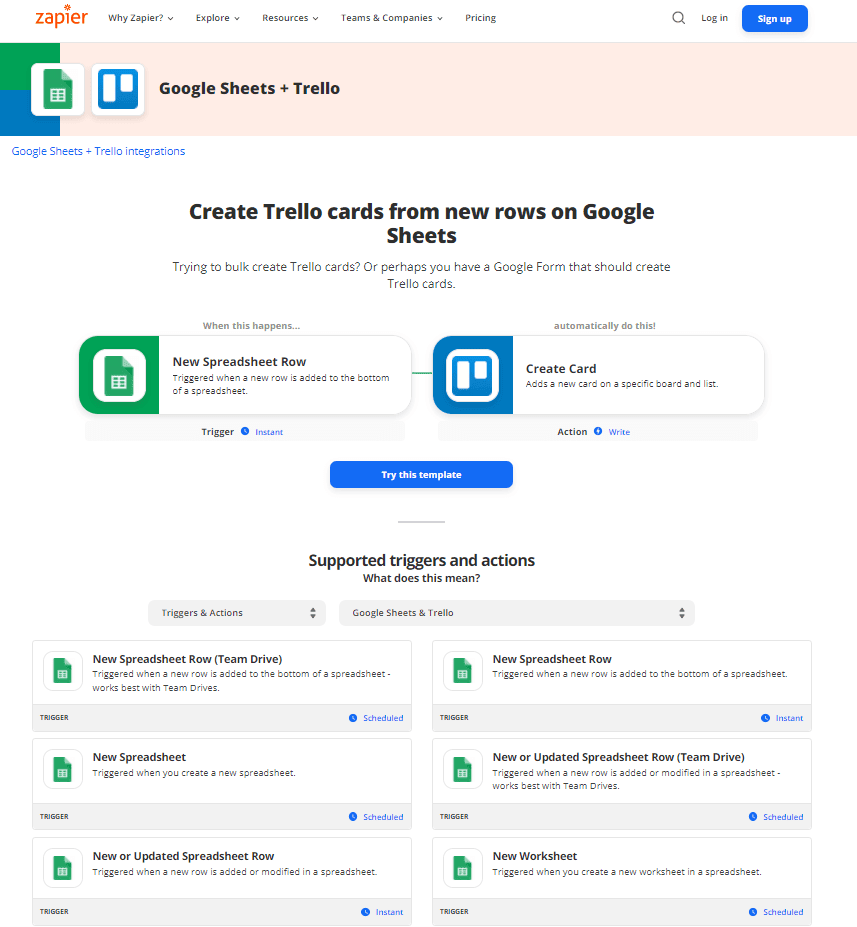Expand the Why Zapier? menu

(x=141, y=18)
